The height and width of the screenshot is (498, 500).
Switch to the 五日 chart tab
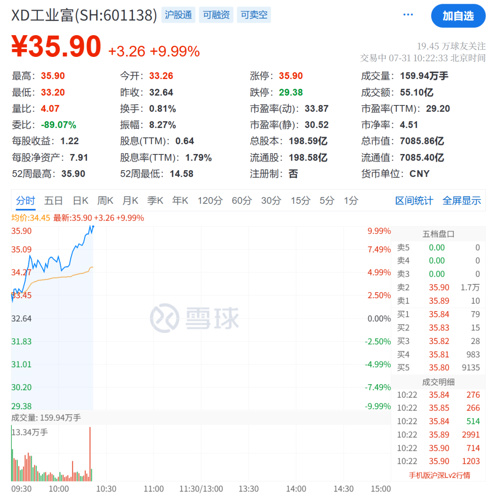(x=53, y=201)
